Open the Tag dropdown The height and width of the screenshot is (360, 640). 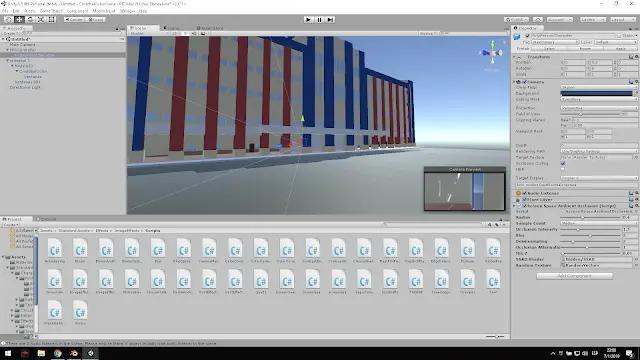[555, 42]
